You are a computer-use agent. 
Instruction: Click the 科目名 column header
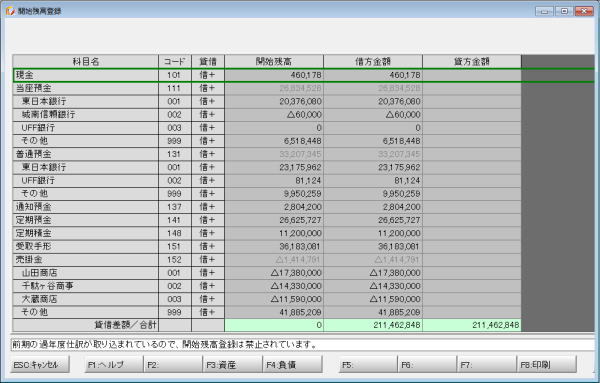(x=85, y=62)
